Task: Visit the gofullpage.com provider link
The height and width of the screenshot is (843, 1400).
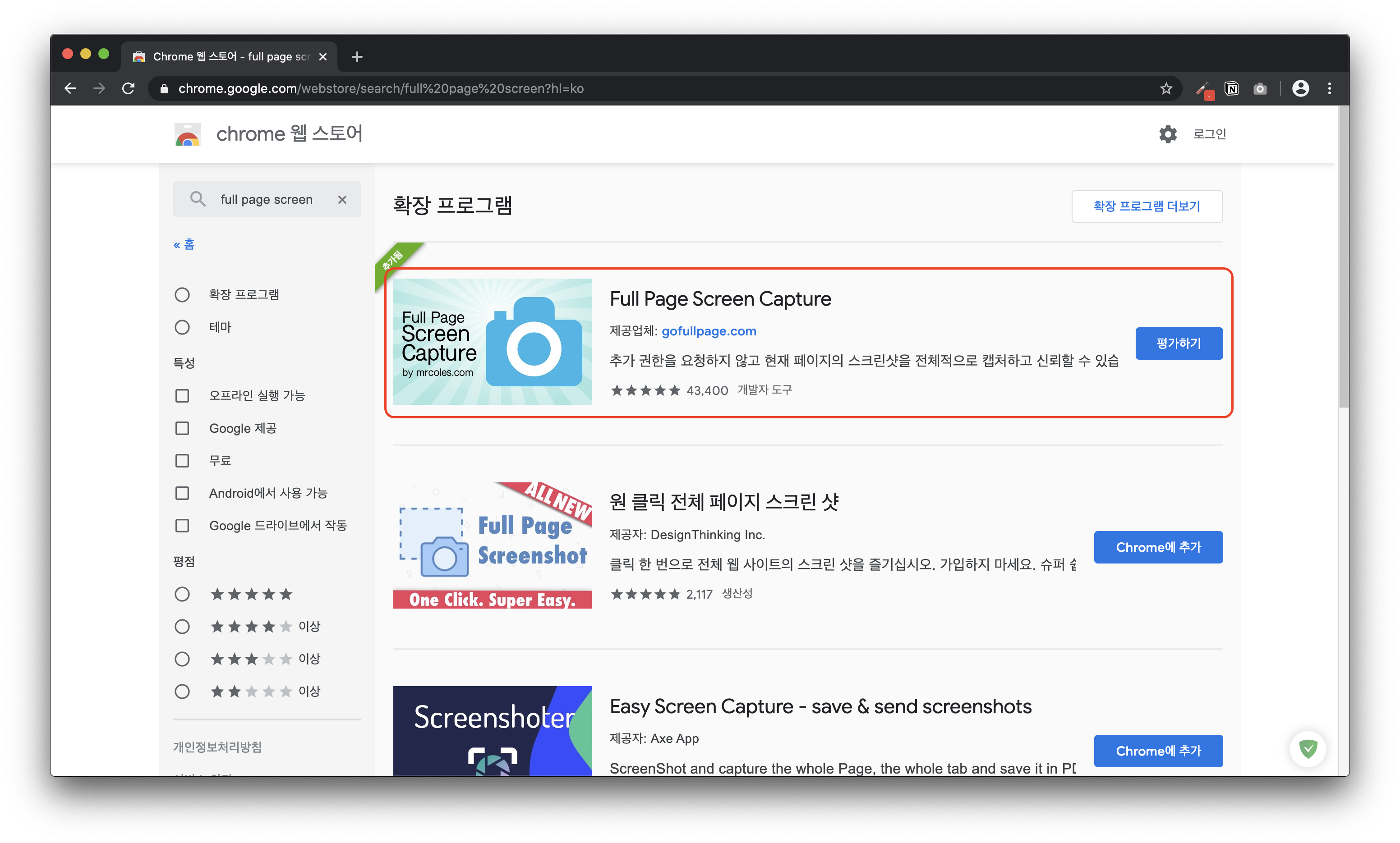Action: click(x=709, y=331)
